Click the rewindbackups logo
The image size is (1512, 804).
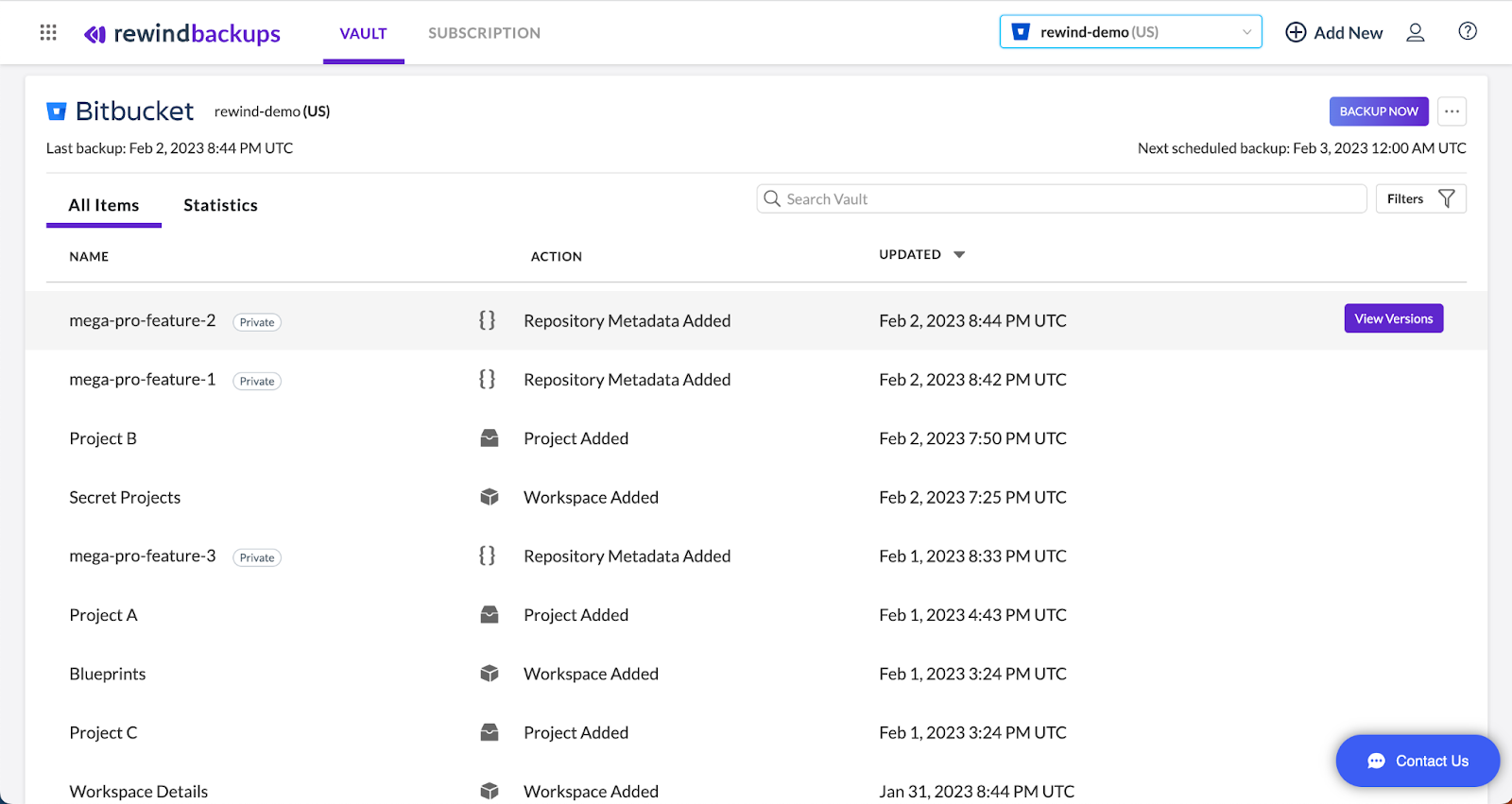click(182, 34)
